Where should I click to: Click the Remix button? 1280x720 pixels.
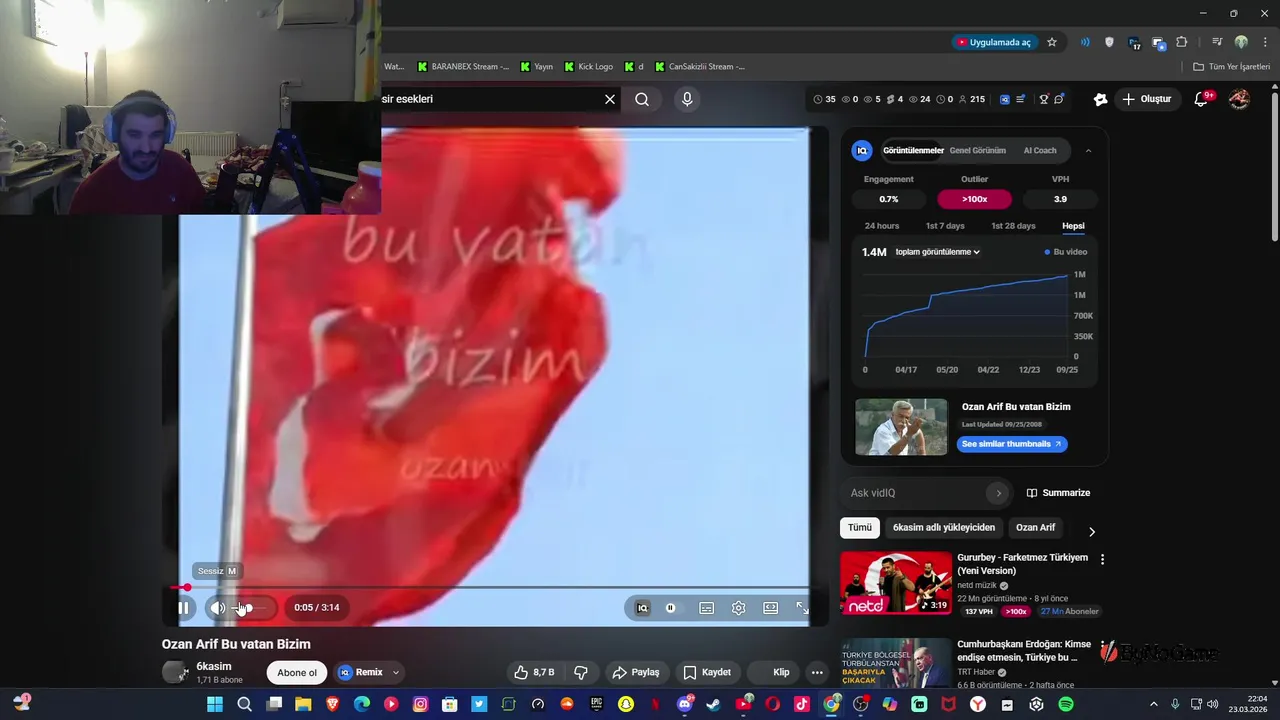coord(361,672)
